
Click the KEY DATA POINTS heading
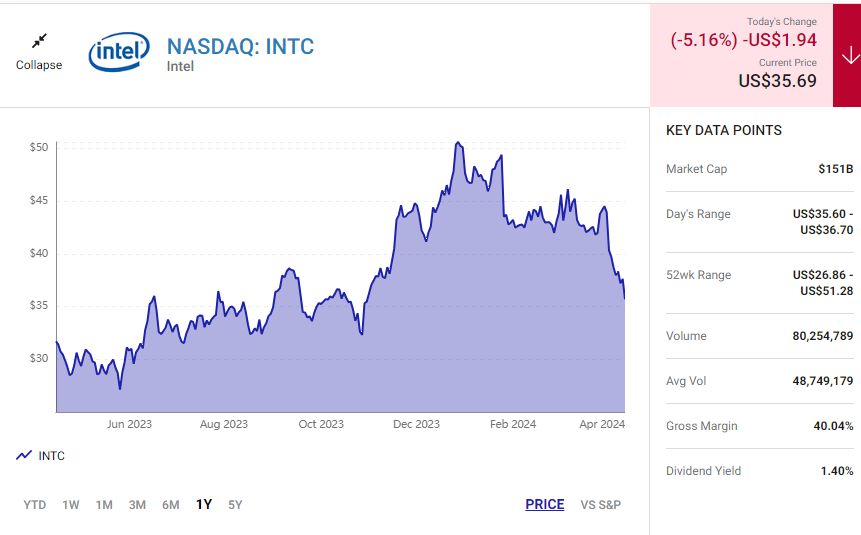coord(724,130)
